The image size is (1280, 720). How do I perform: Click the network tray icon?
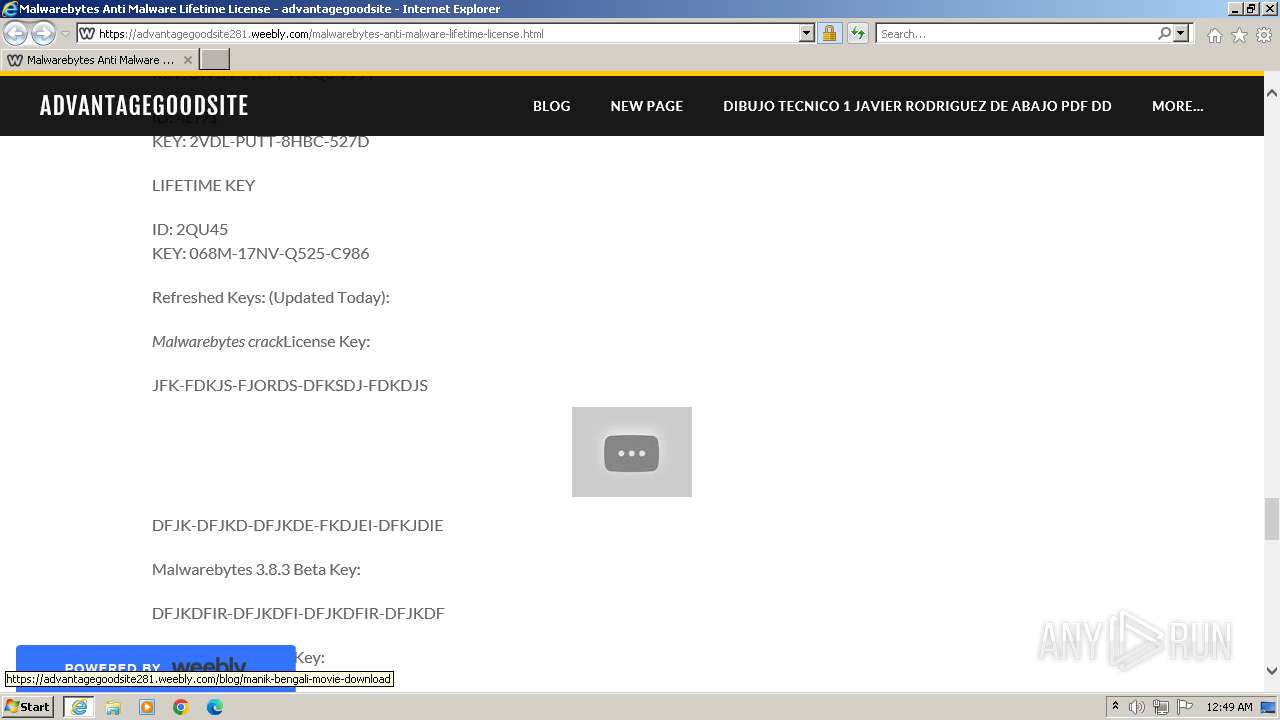[x=1161, y=707]
